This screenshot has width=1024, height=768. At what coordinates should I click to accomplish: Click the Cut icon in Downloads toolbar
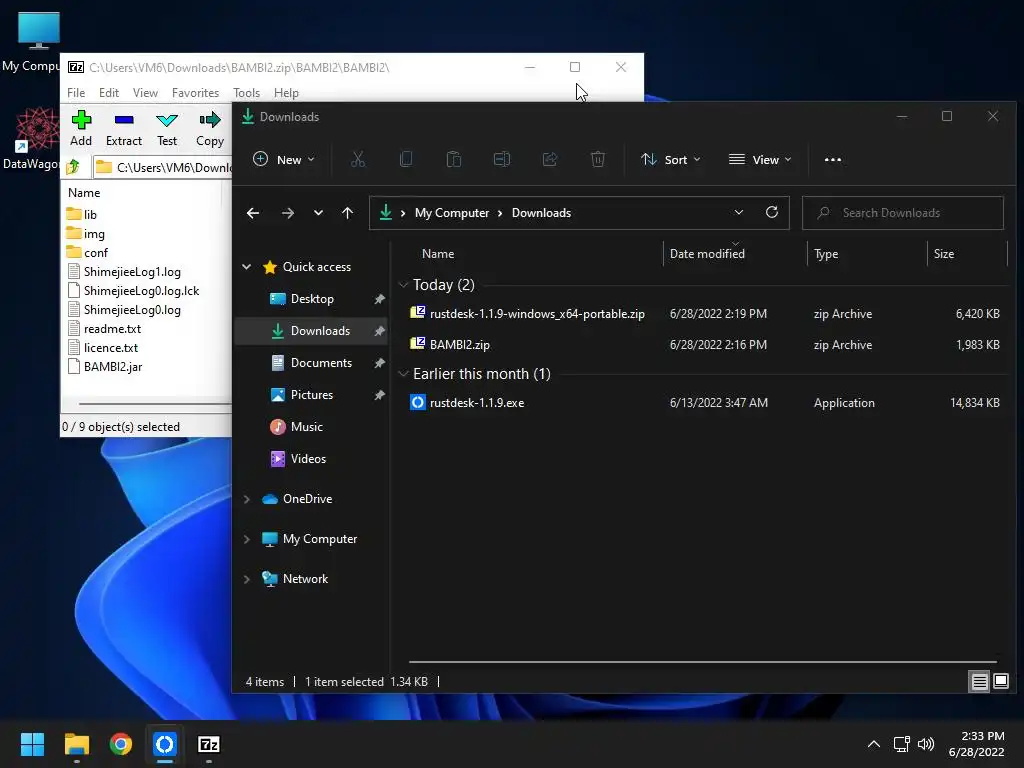(x=358, y=159)
